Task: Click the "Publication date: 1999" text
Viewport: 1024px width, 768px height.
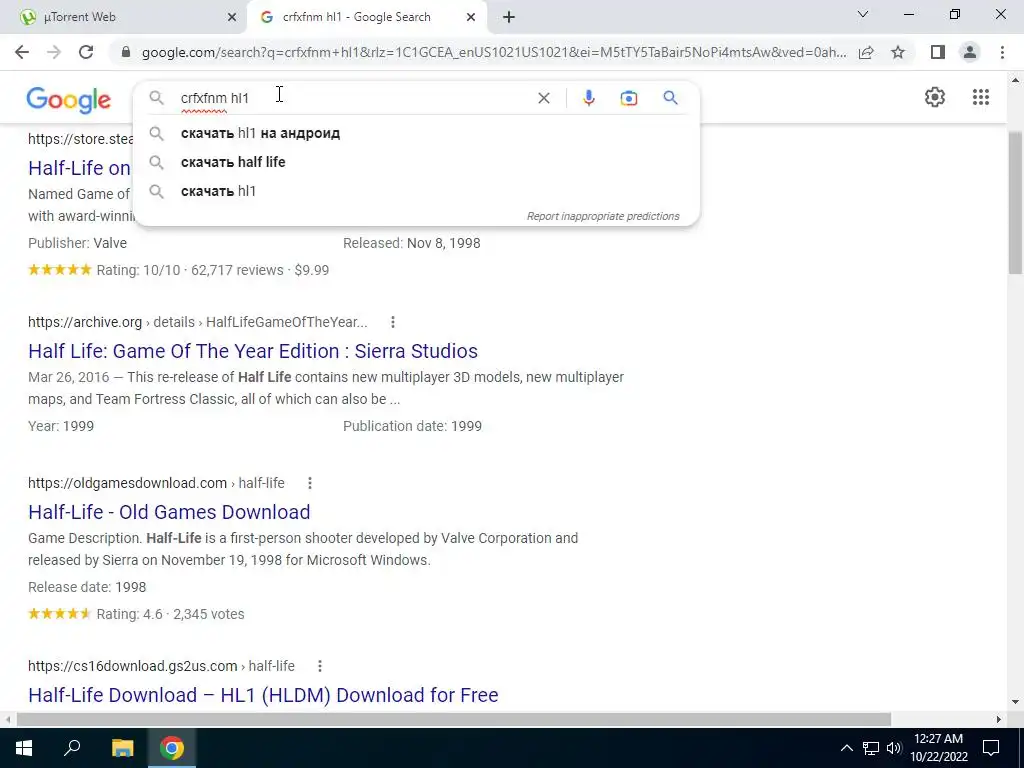Action: [412, 426]
